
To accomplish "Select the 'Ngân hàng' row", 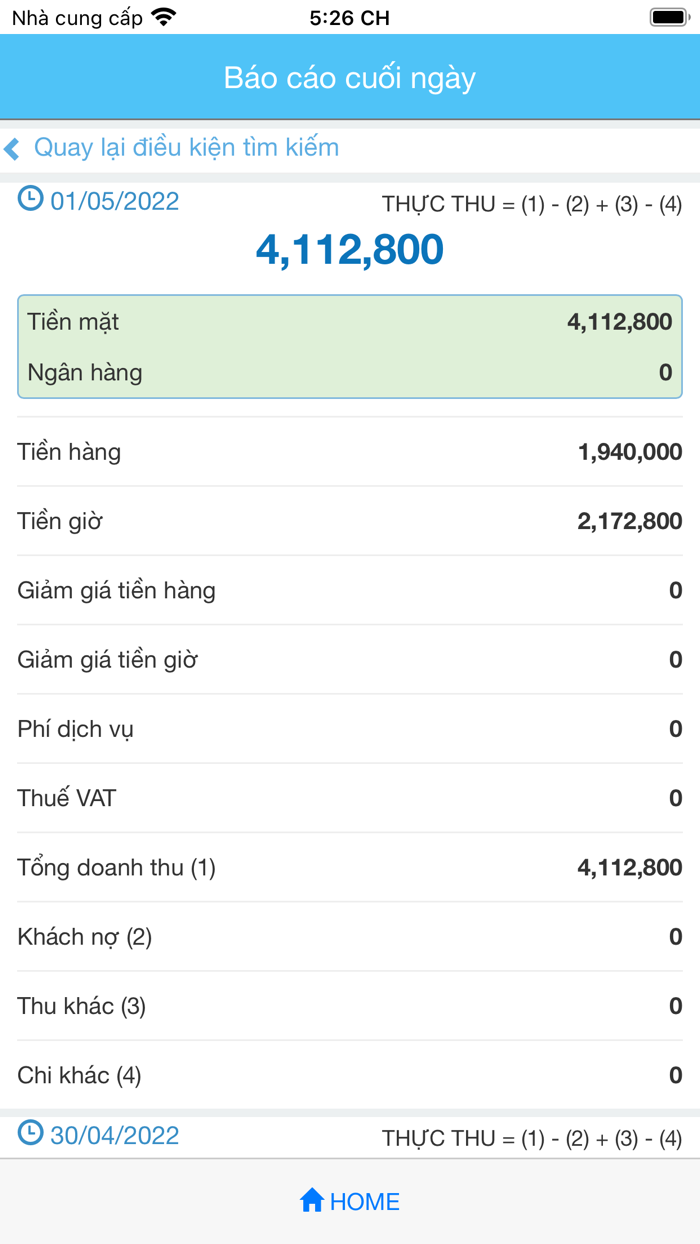I will (350, 373).
